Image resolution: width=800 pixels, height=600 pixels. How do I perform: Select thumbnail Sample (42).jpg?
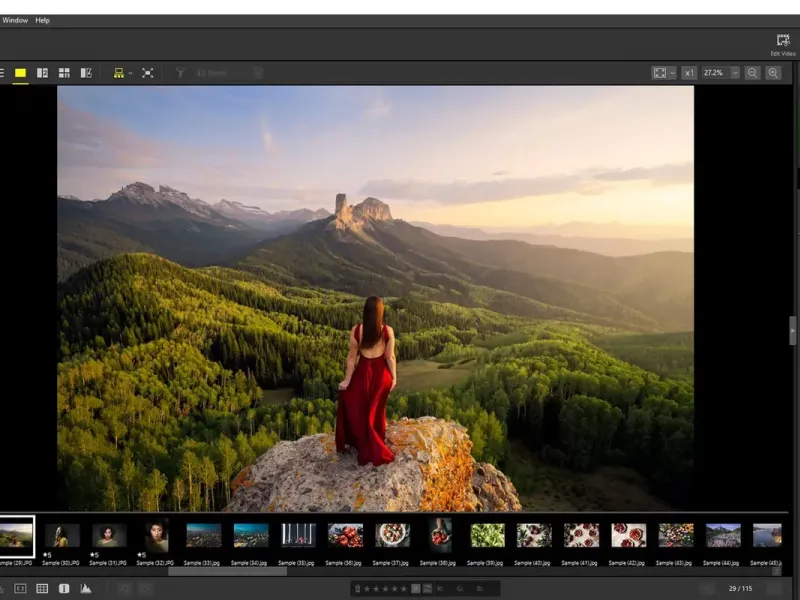pos(629,535)
